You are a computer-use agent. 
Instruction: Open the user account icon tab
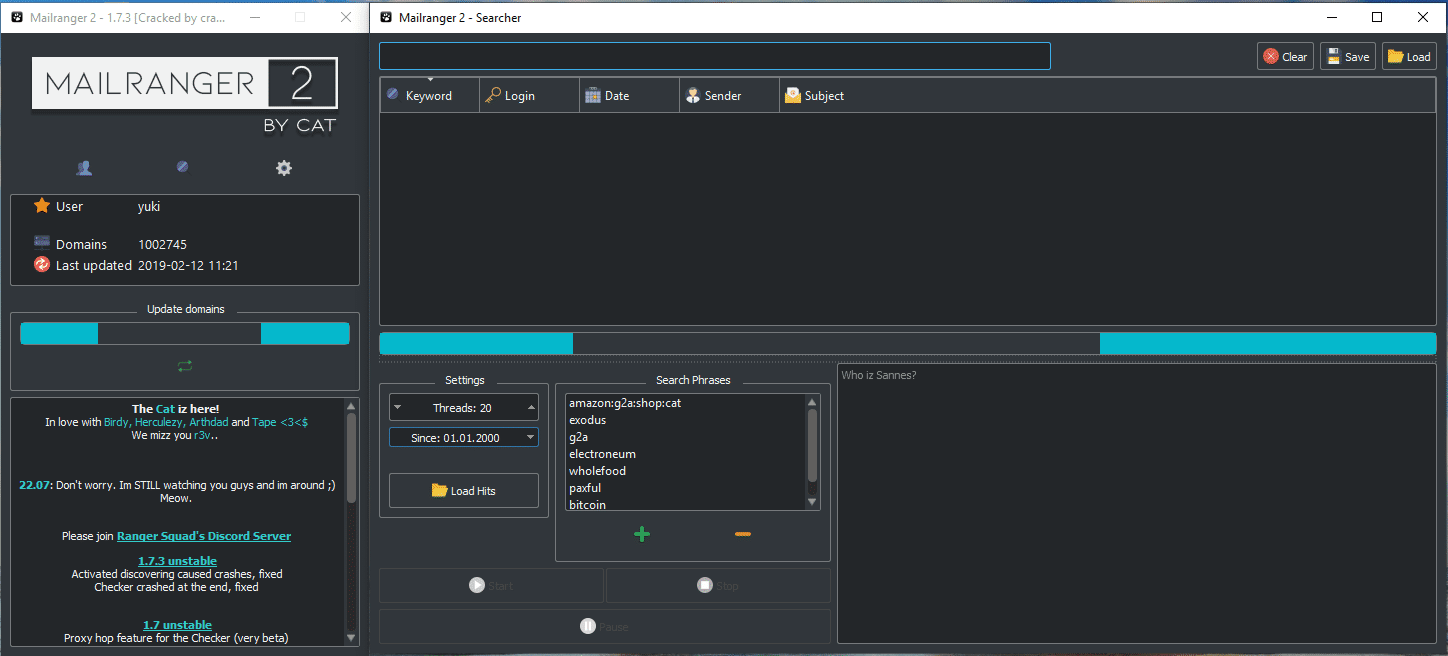tap(84, 168)
